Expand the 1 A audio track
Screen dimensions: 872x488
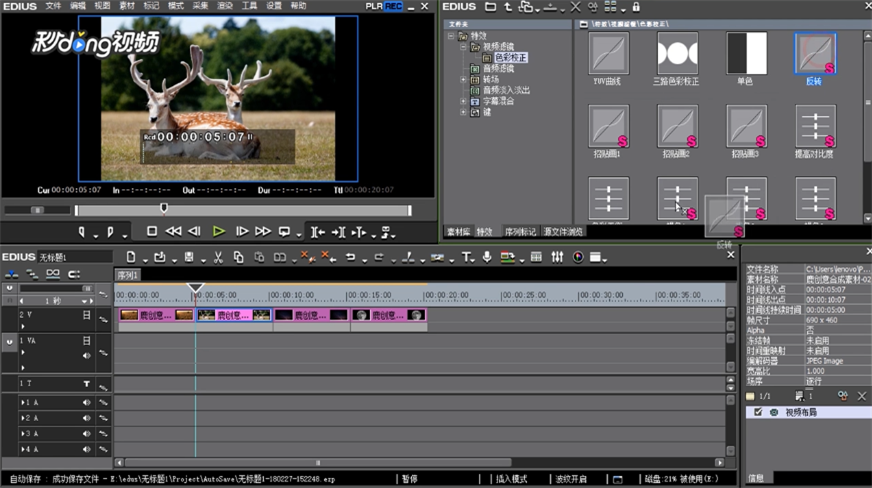[23, 402]
